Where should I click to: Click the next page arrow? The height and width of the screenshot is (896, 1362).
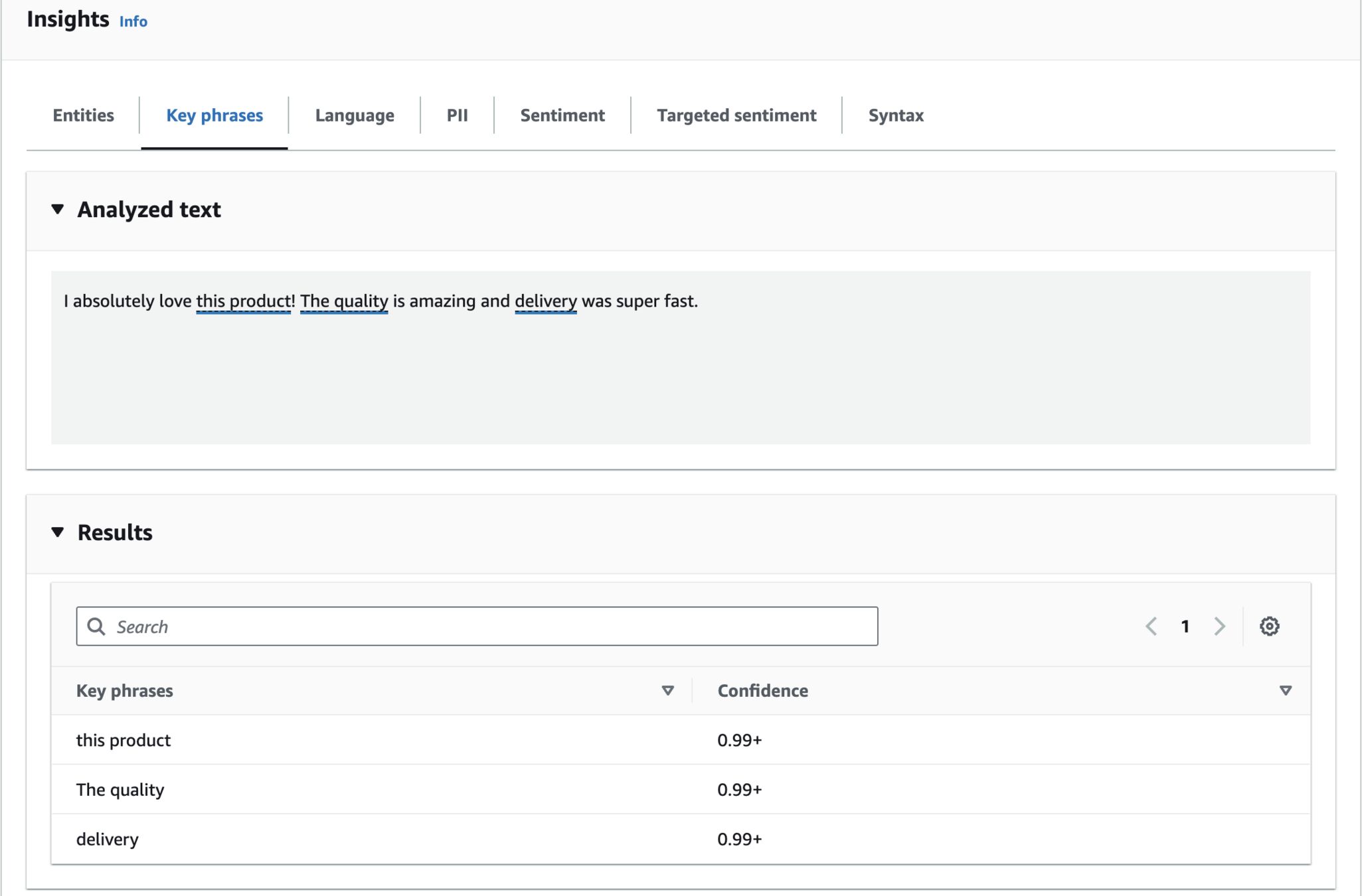click(1219, 626)
